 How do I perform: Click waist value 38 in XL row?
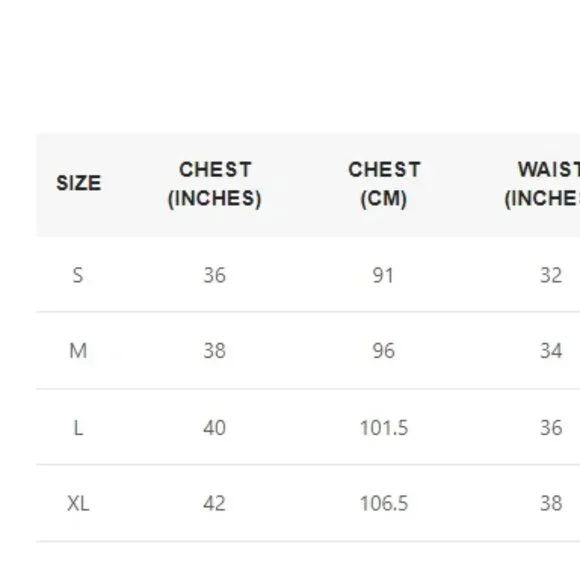551,503
